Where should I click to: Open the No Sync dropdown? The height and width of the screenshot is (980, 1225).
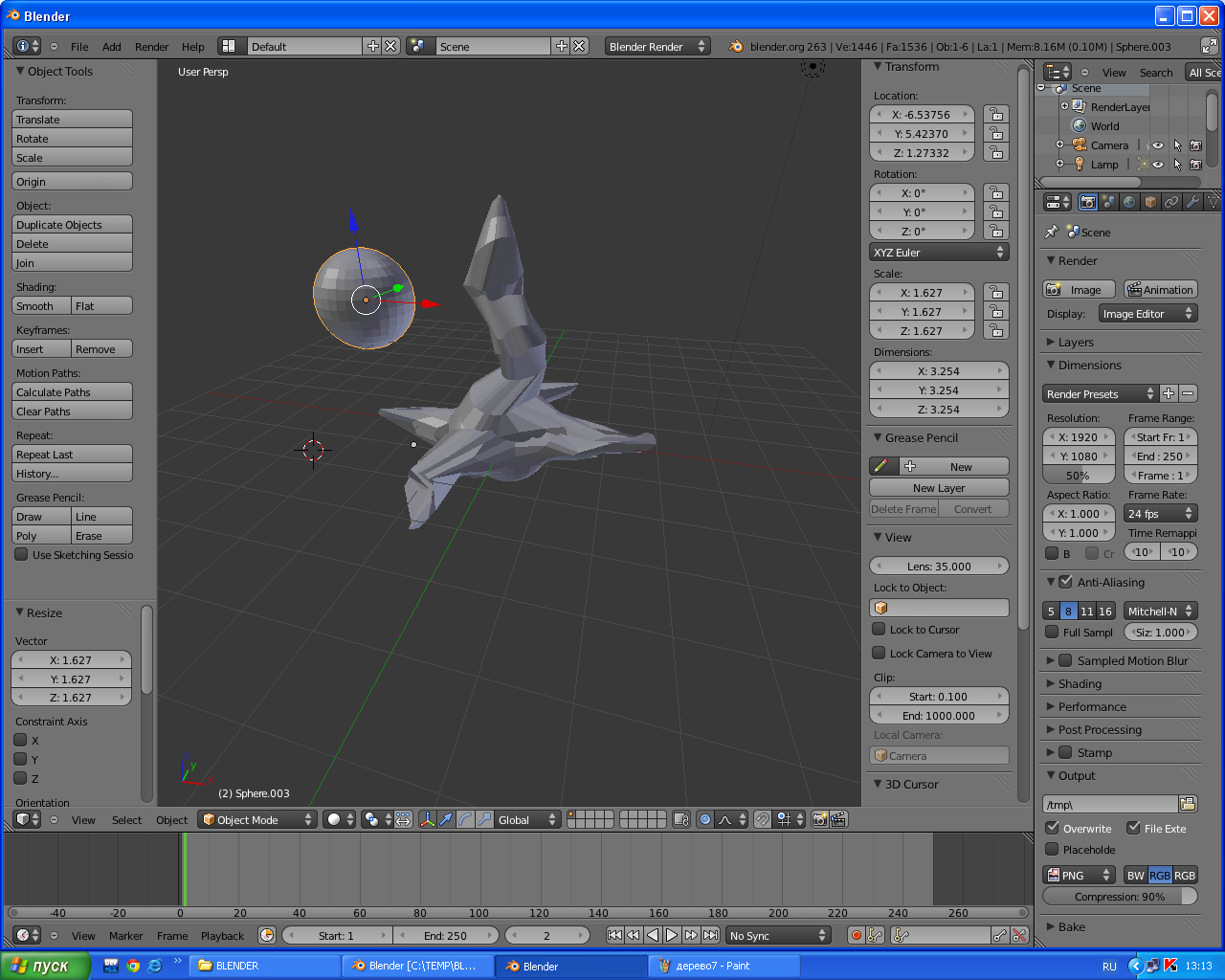(778, 935)
